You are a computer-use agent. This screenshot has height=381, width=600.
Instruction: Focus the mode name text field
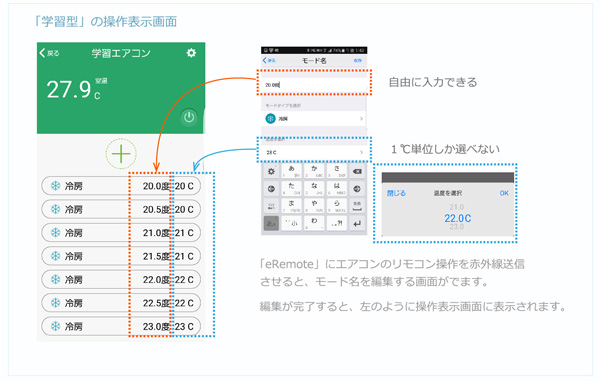(x=313, y=85)
